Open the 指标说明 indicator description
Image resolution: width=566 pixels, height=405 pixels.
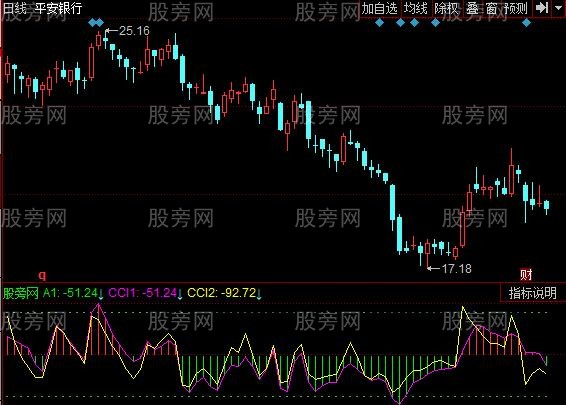tap(533, 293)
